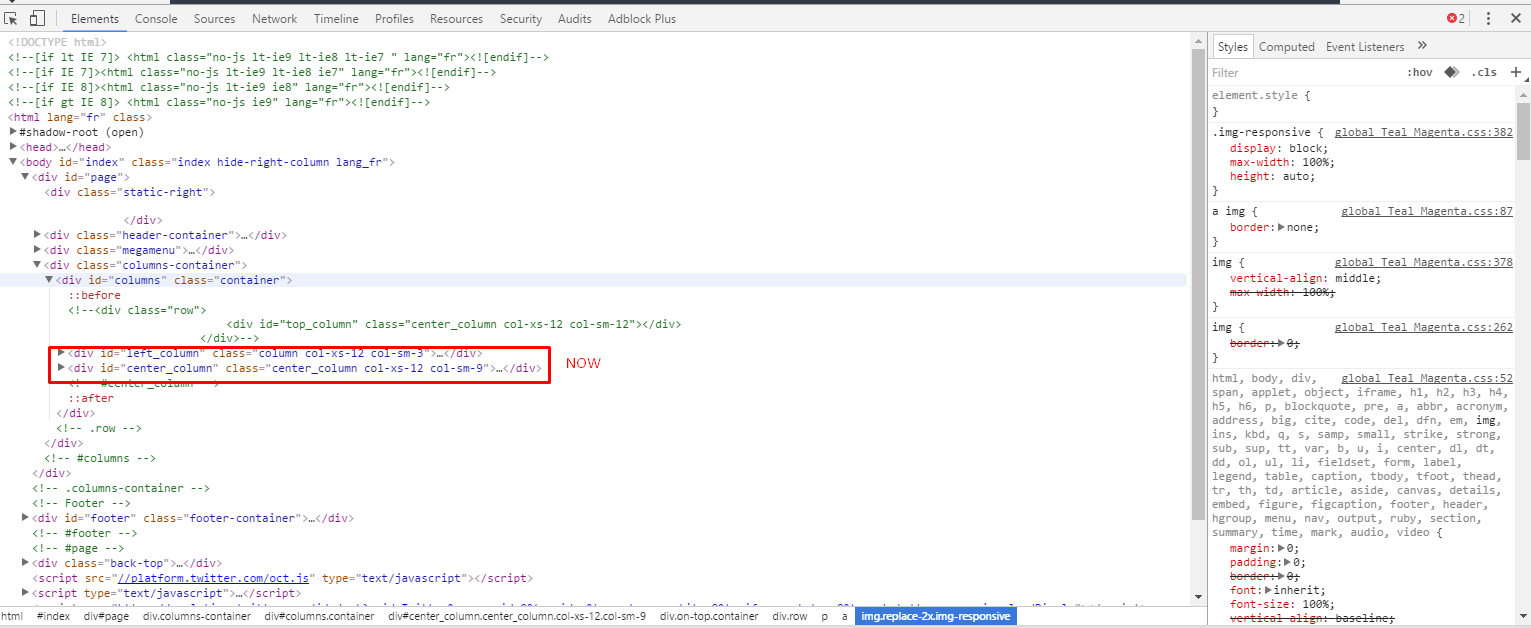Select the static-right div row

130,192
